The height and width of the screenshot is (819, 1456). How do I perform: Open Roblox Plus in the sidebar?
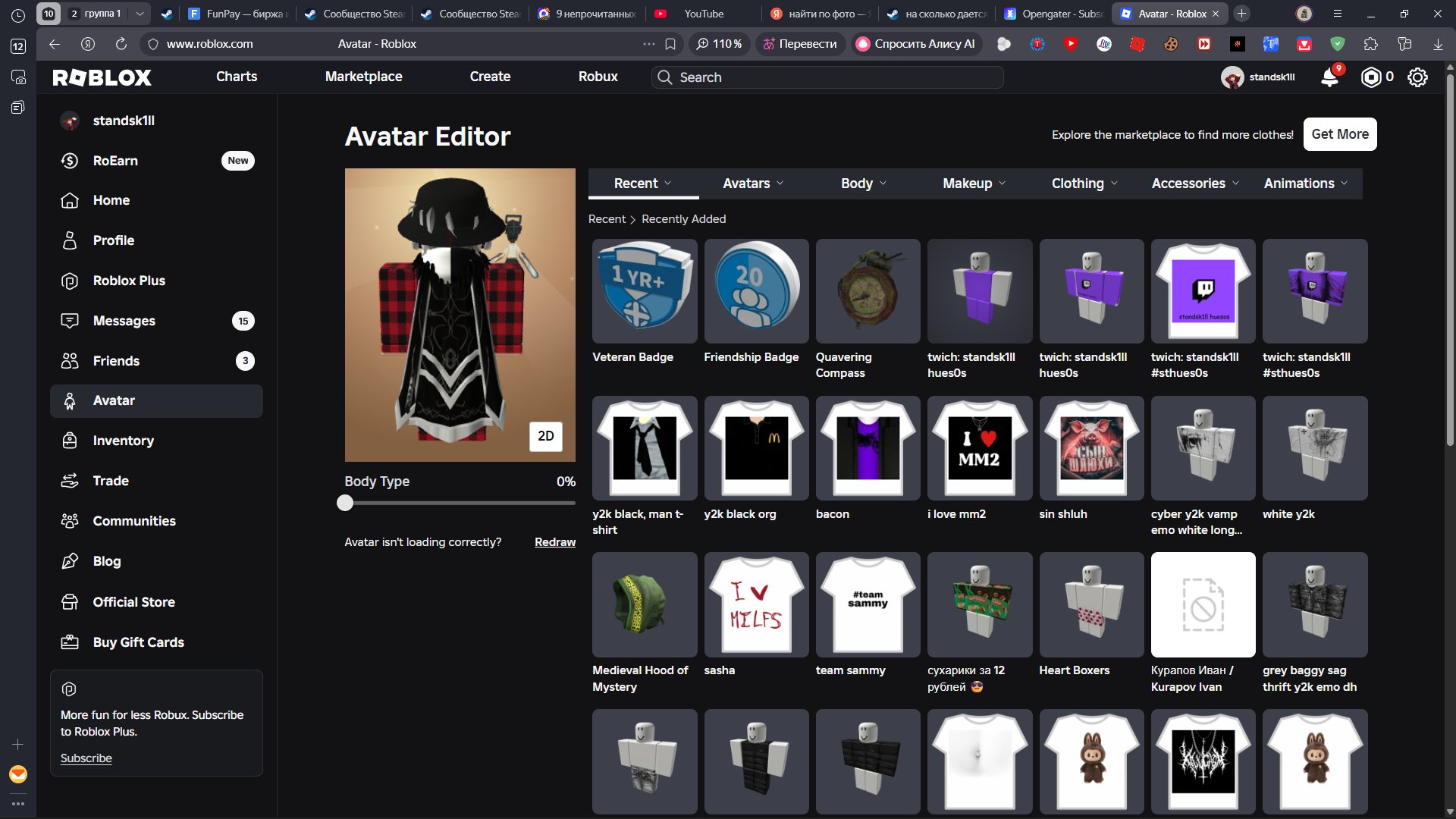[x=156, y=281]
